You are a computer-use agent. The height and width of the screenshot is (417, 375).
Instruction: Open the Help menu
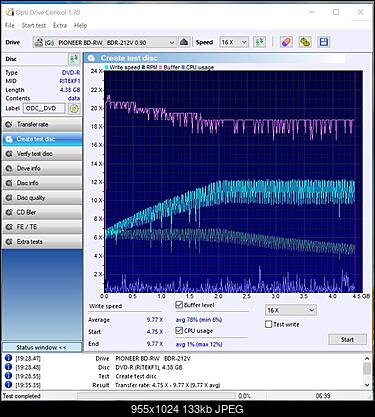pyautogui.click(x=80, y=25)
